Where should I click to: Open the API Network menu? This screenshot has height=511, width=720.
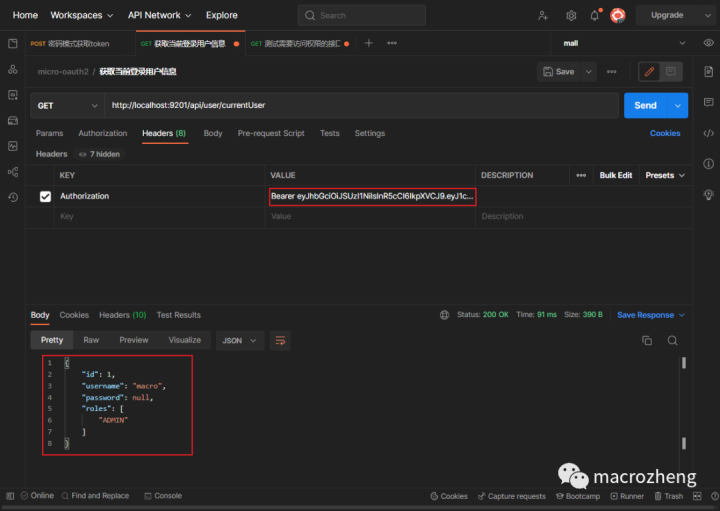[x=159, y=16]
